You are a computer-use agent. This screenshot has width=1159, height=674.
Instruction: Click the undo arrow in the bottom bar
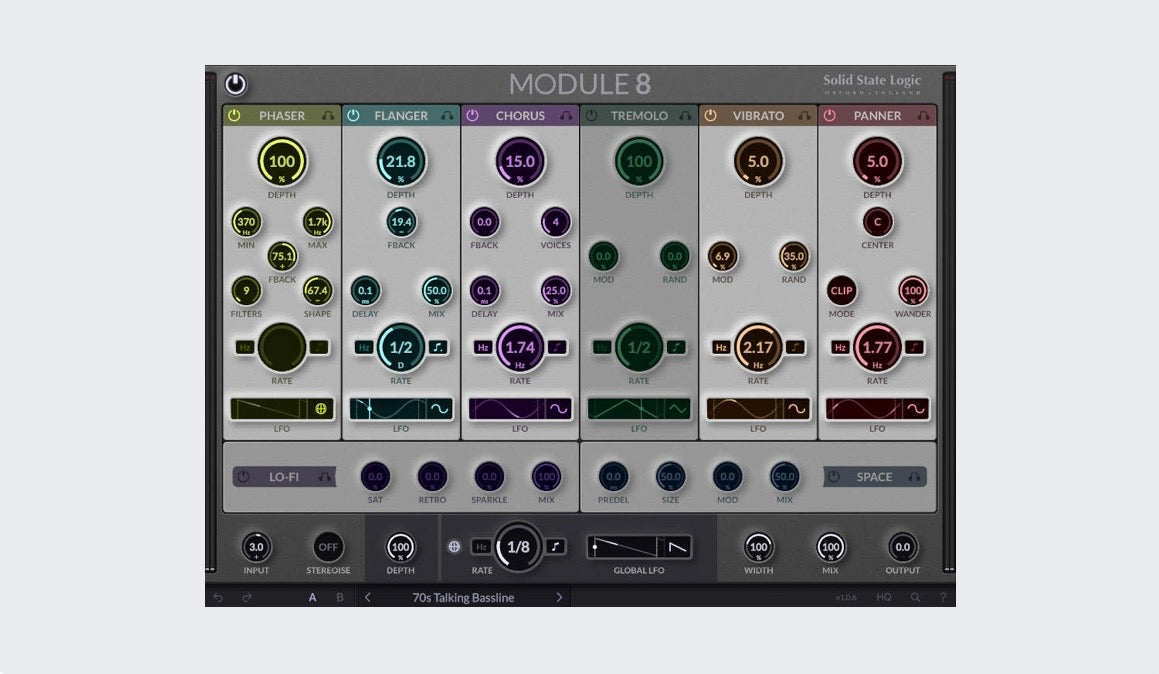[218, 597]
